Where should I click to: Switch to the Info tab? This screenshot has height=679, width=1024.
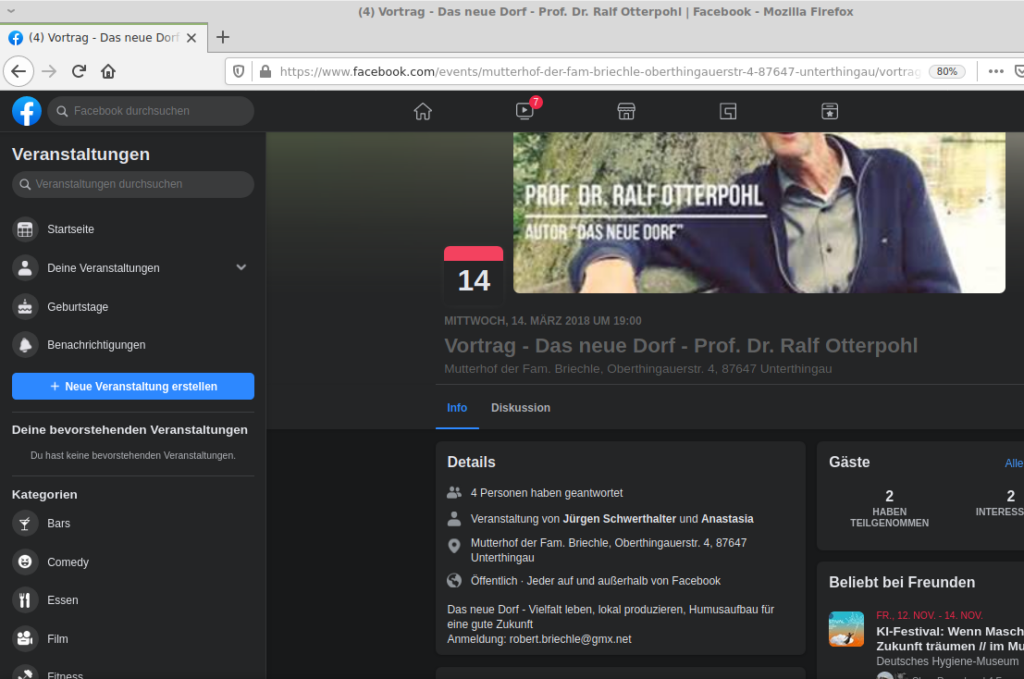pyautogui.click(x=457, y=407)
